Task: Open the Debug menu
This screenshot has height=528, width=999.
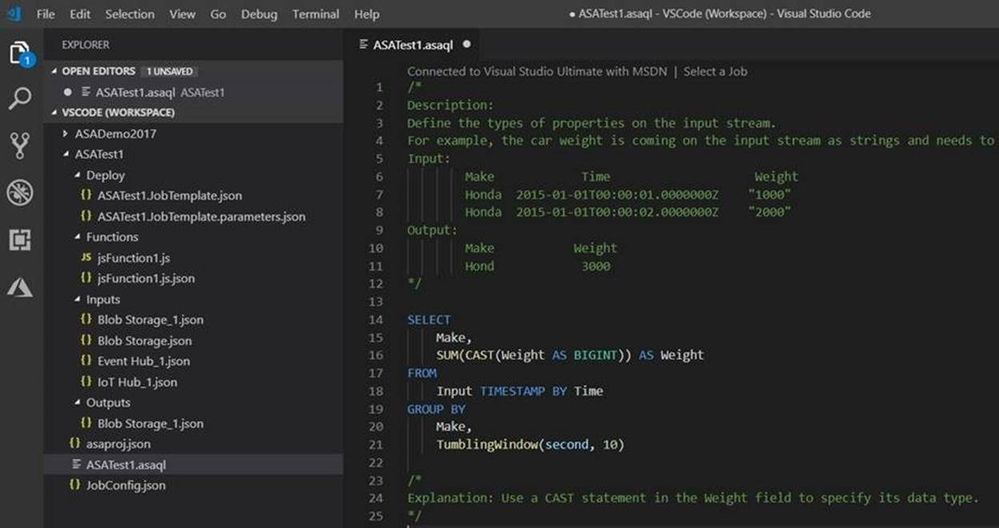Action: click(x=259, y=14)
